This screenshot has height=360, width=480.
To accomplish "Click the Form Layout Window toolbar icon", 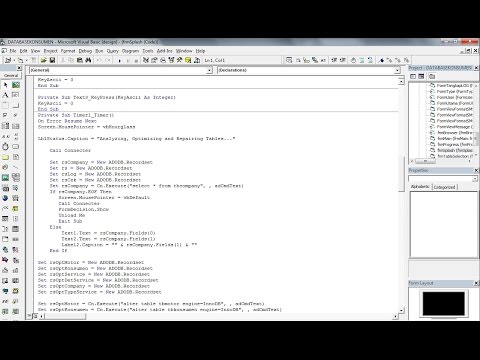I will coord(163,60).
